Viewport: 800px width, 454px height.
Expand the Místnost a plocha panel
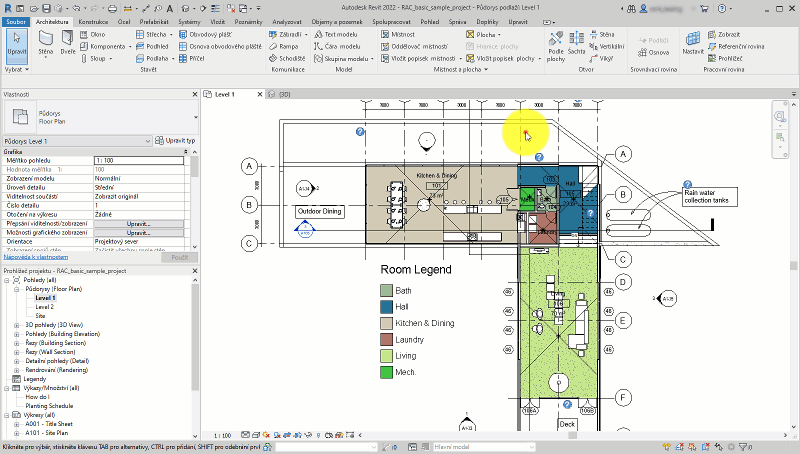[x=461, y=69]
